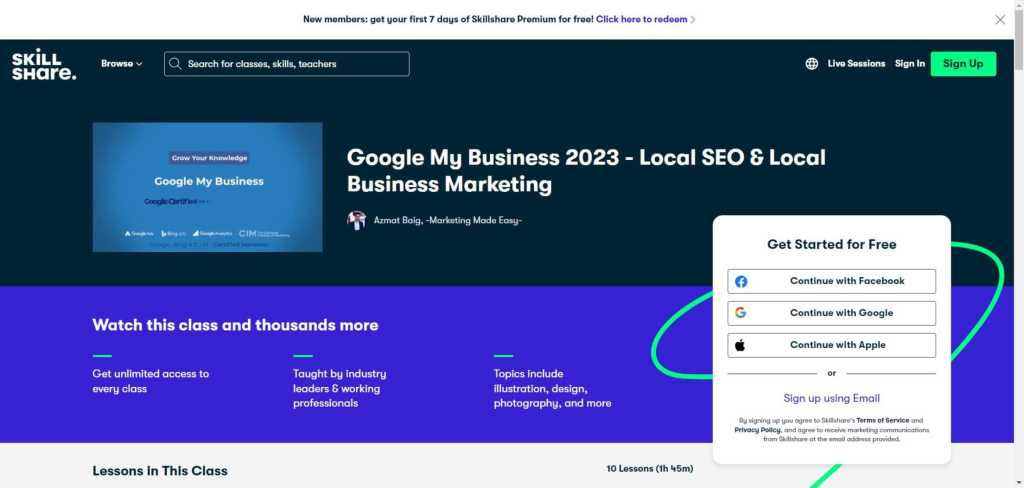The width and height of the screenshot is (1024, 488).
Task: Click the Google logo icon
Action: pos(741,313)
